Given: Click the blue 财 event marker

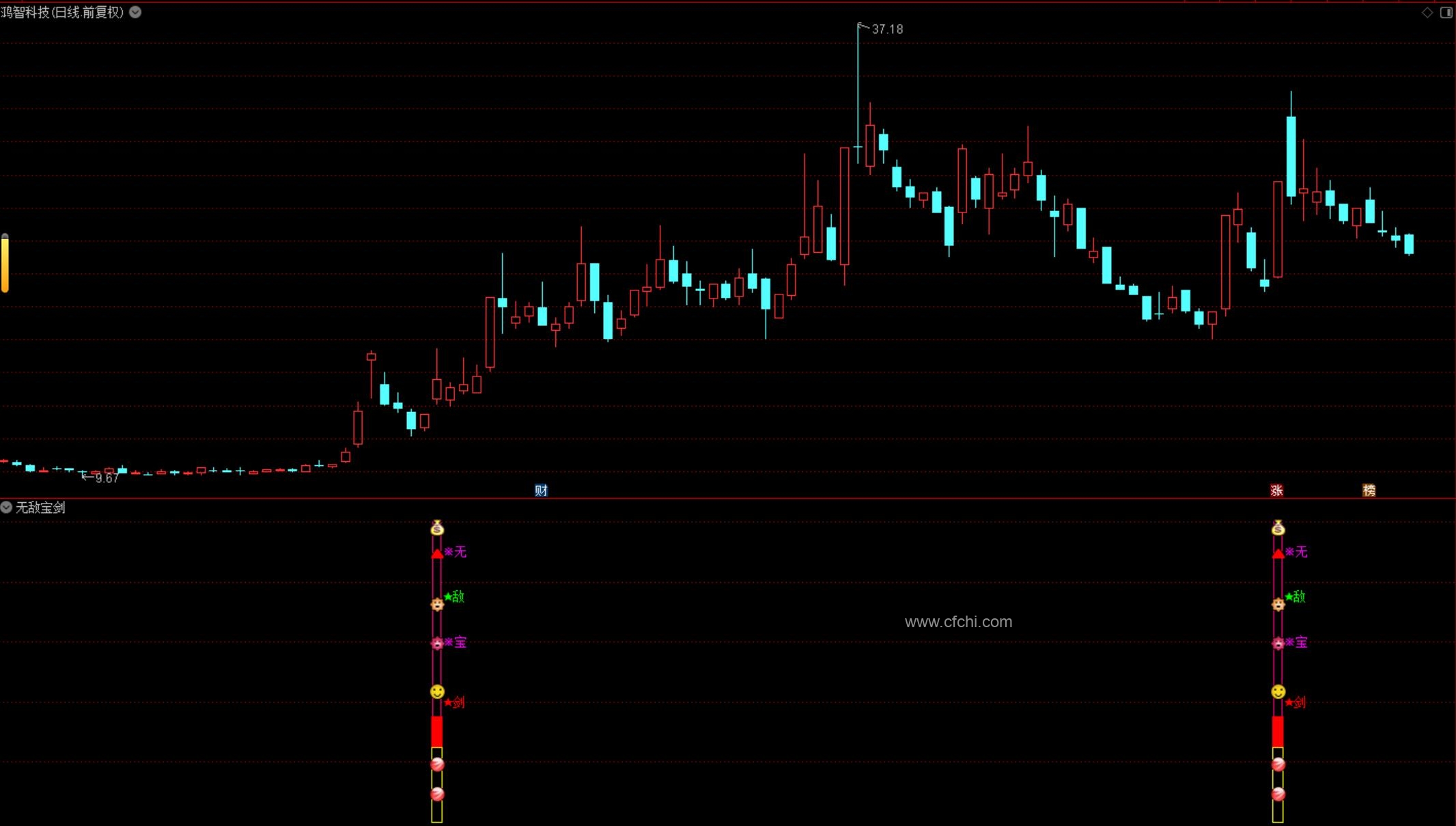Looking at the screenshot, I should 541,490.
